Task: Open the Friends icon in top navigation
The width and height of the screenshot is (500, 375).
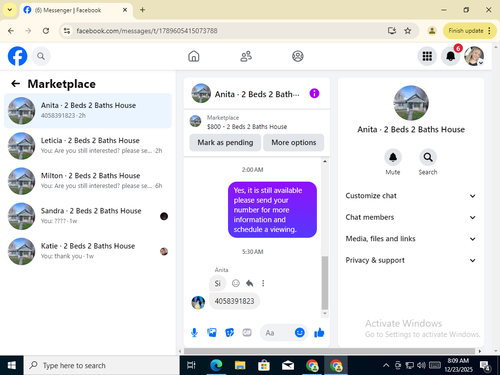Action: click(x=246, y=56)
